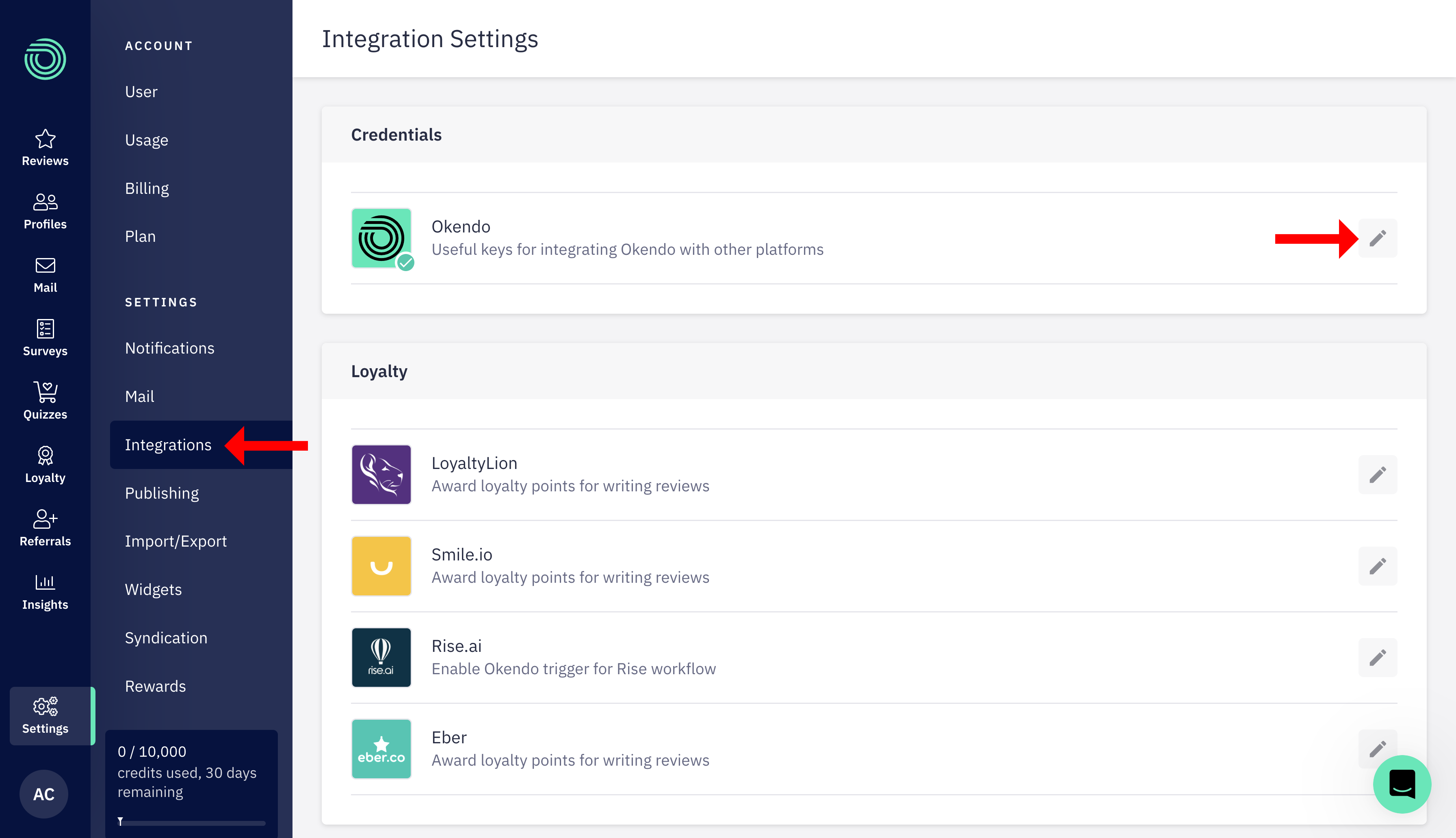Screen dimensions: 1456x838
Task: Open the Reviews section
Action: click(45, 148)
